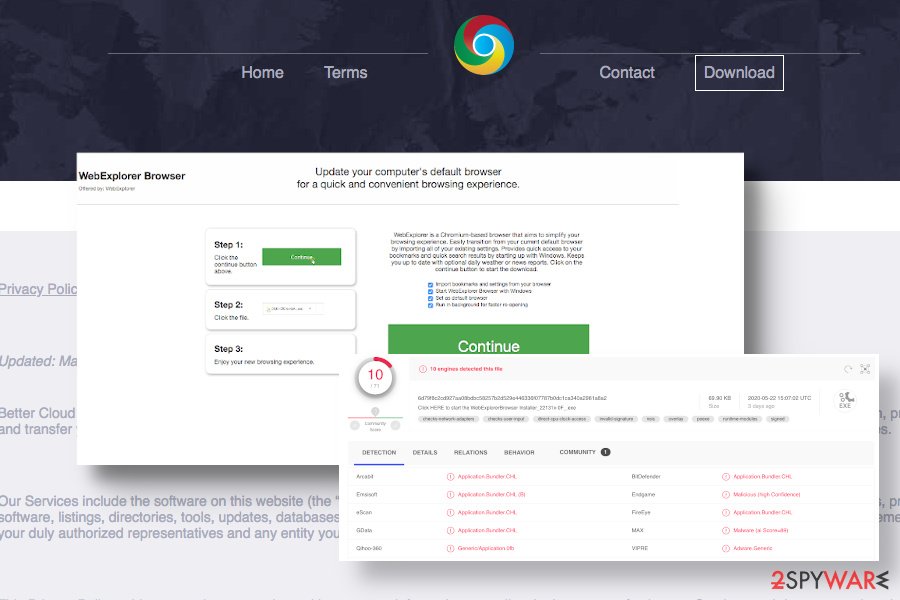
Task: Go to the Contact page
Action: 627,72
